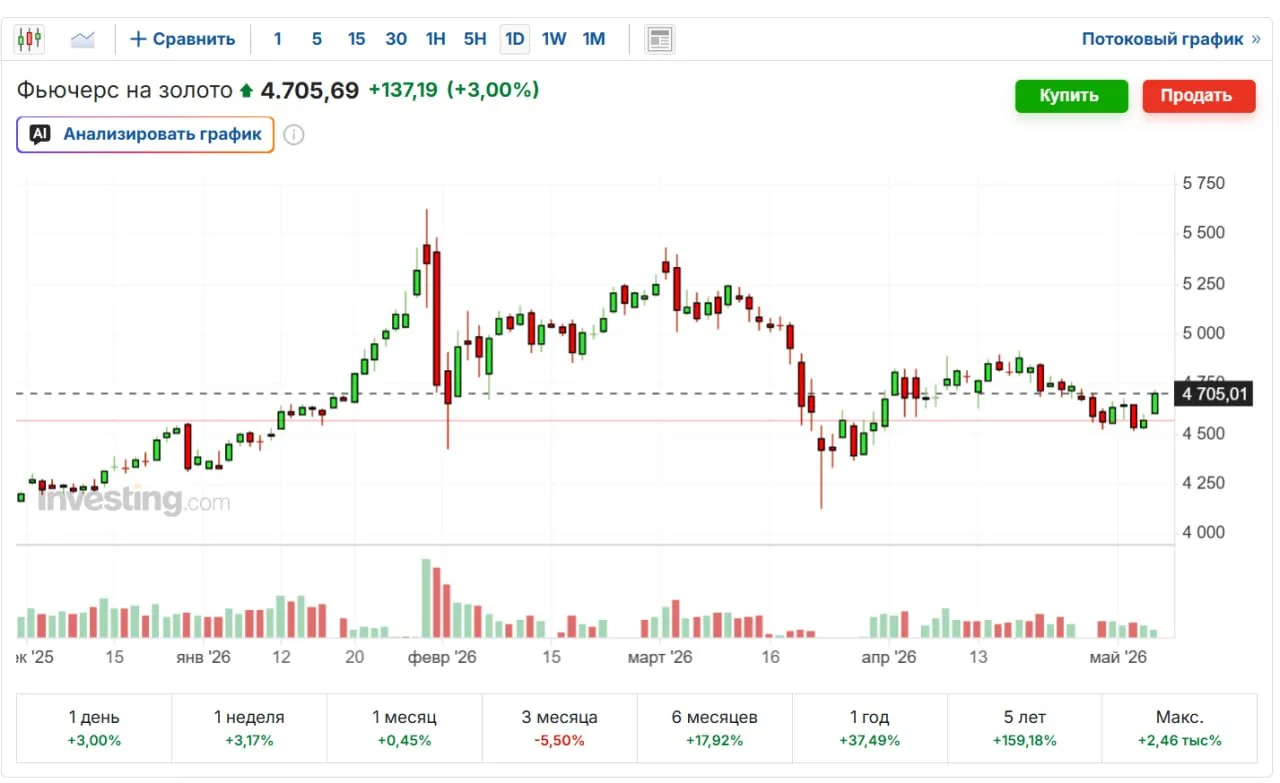Viewport: 1280px width, 783px height.
Task: Click the red Продать button
Action: coord(1198,96)
